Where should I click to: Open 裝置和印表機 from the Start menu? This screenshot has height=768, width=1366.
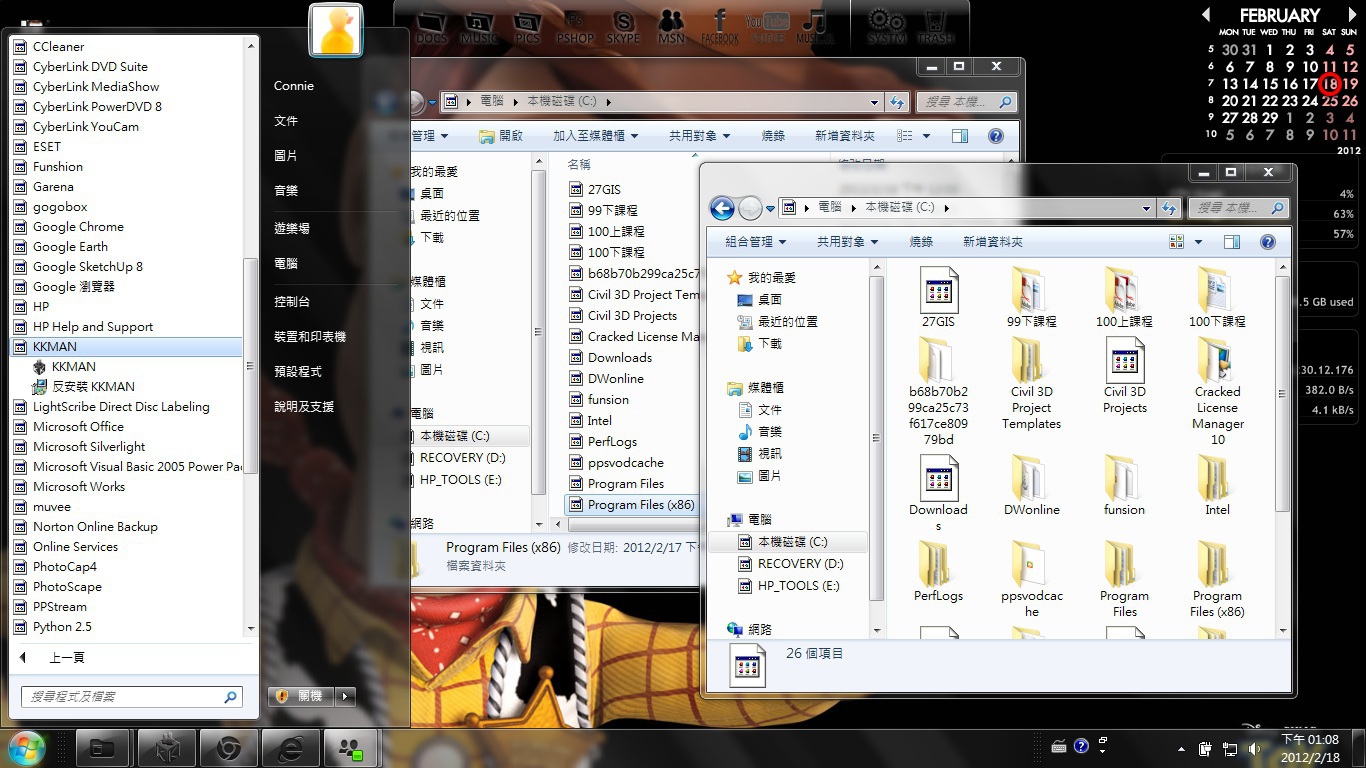[x=310, y=337]
